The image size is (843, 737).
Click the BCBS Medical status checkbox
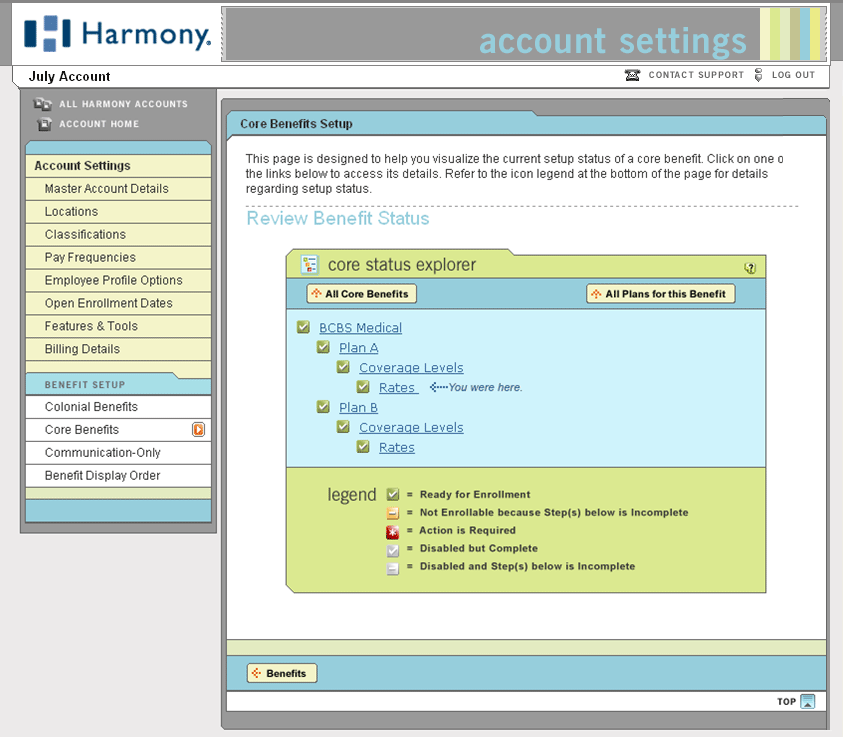click(303, 328)
